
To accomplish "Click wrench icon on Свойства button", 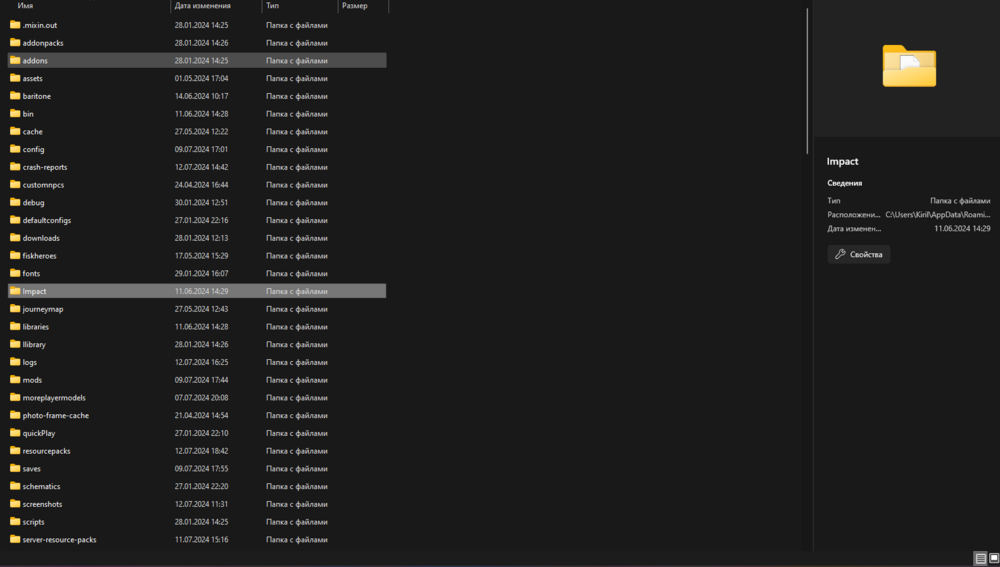I will [x=840, y=254].
